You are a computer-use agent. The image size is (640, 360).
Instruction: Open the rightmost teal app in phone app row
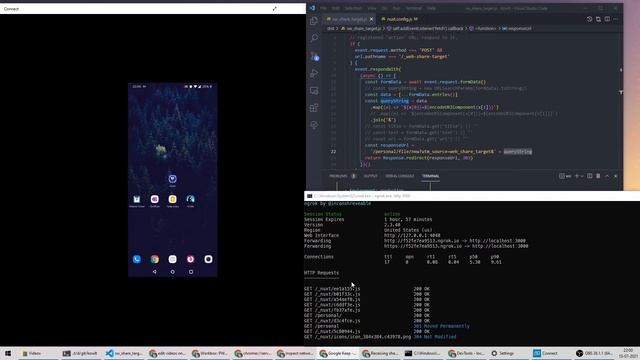[x=191, y=199]
